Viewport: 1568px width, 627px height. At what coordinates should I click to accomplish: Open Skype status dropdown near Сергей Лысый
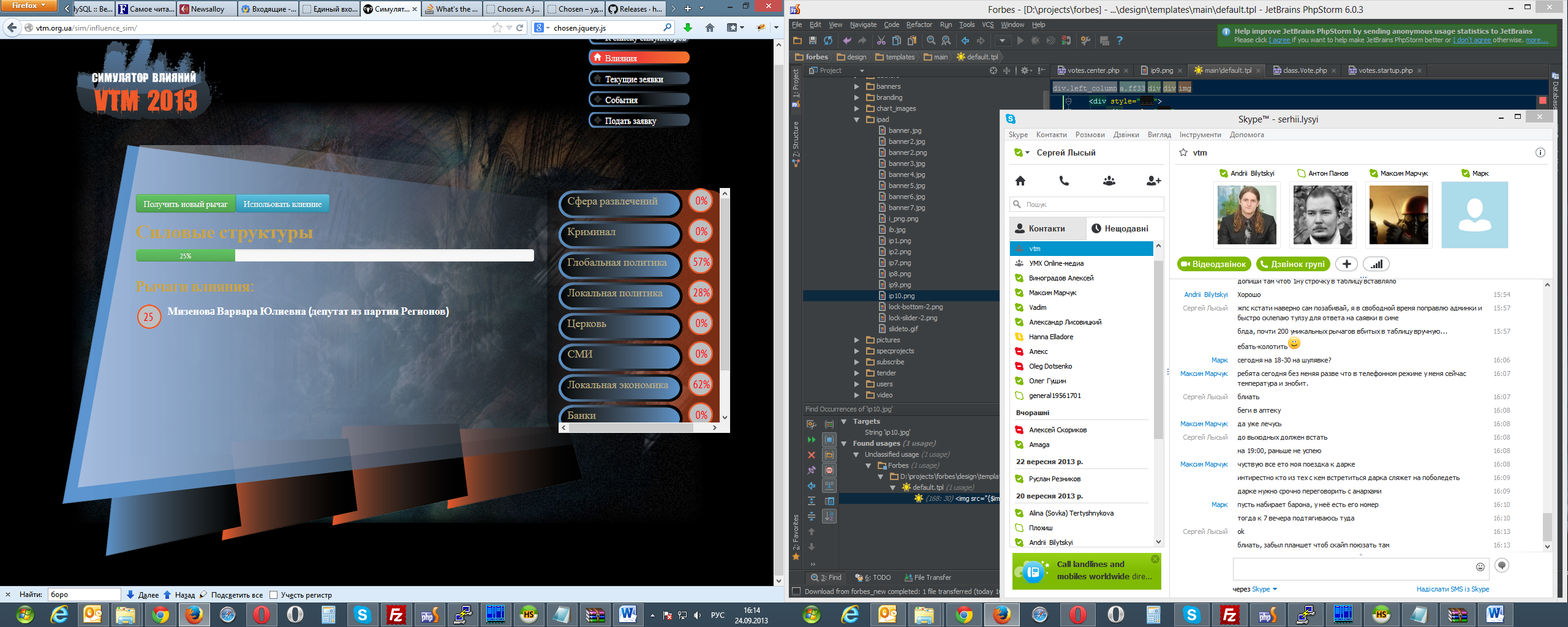tap(1022, 152)
